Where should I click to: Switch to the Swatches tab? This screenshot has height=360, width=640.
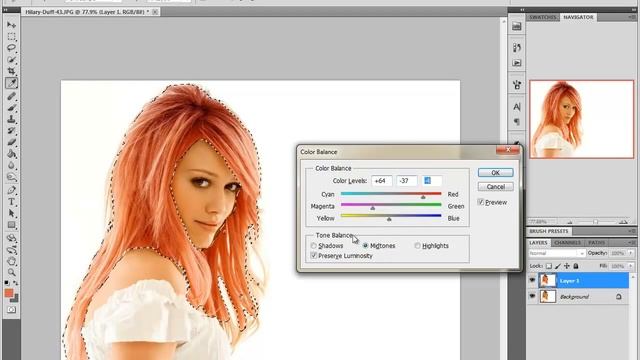pos(542,17)
